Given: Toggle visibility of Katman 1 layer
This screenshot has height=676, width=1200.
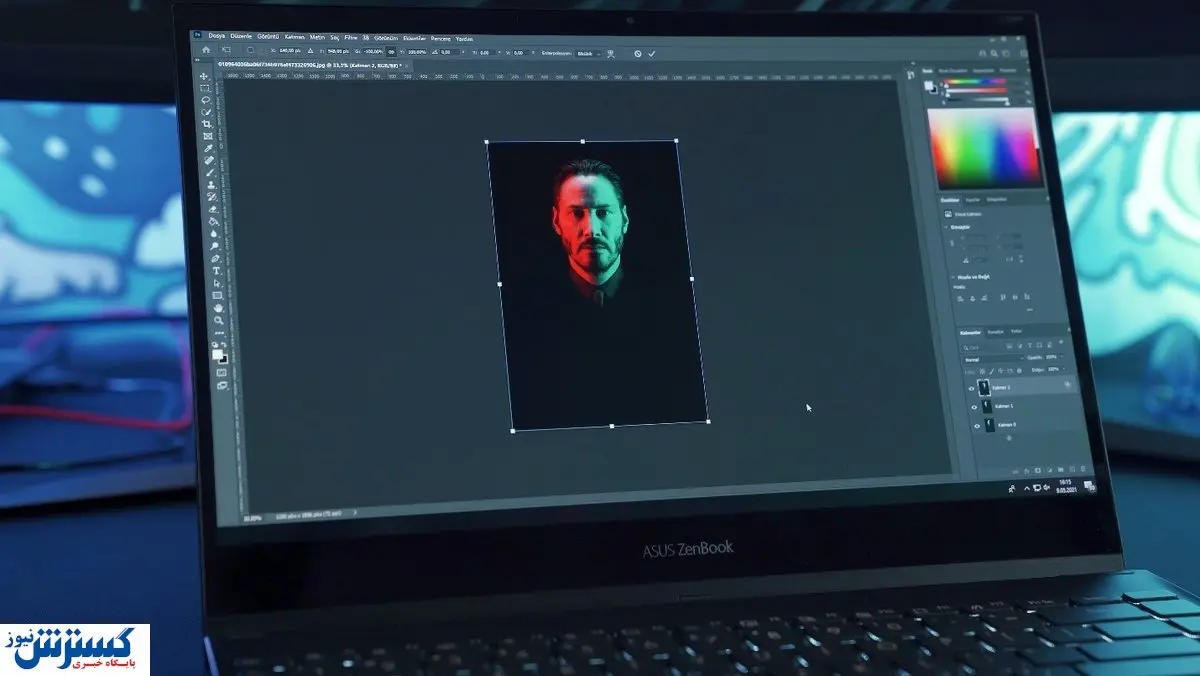Looking at the screenshot, I should (974, 407).
